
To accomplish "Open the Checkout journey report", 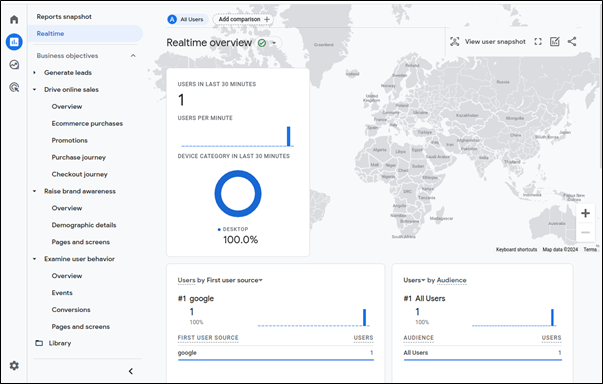I will tap(80, 174).
